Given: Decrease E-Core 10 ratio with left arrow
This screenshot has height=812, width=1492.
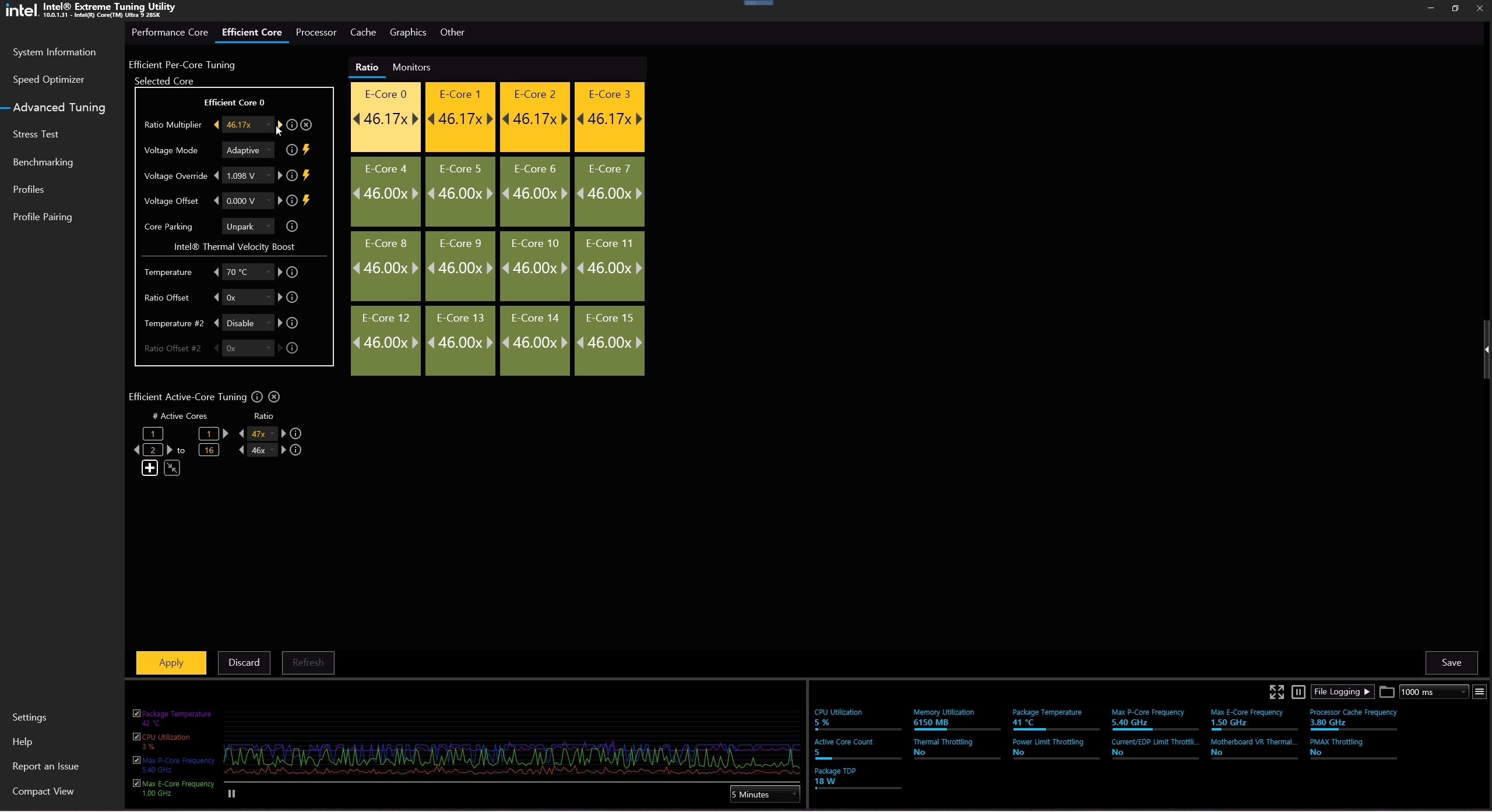Looking at the screenshot, I should (x=505, y=268).
